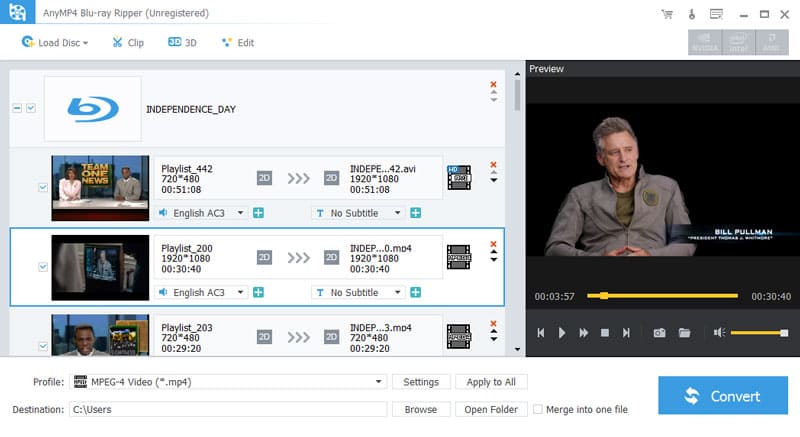800x437 pixels.
Task: Play the preview video
Action: click(x=562, y=333)
